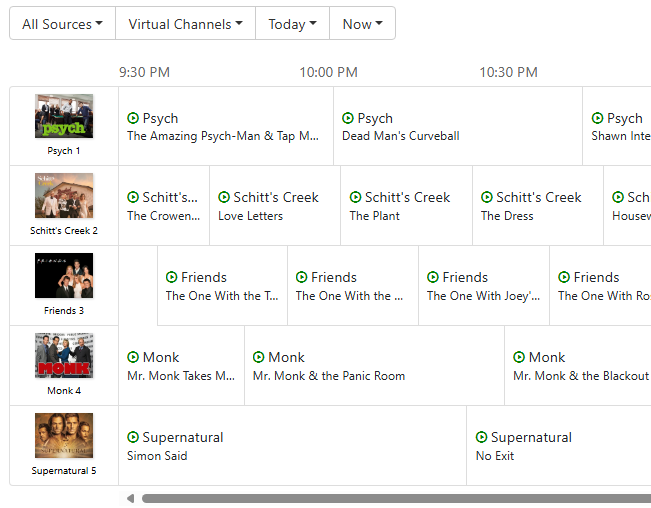
Task: Select the Schitt's Creek 2 channel thumbnail
Action: tap(64, 196)
